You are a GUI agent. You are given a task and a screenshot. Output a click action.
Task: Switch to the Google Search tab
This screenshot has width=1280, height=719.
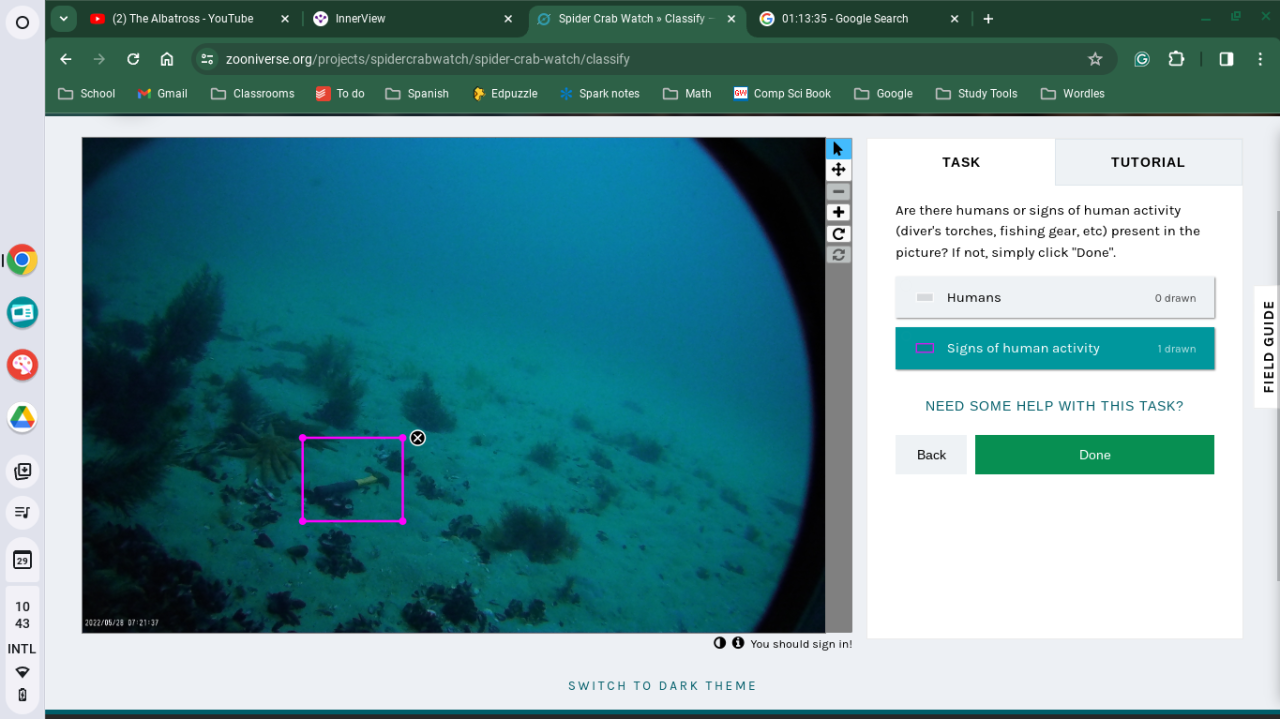click(x=858, y=19)
